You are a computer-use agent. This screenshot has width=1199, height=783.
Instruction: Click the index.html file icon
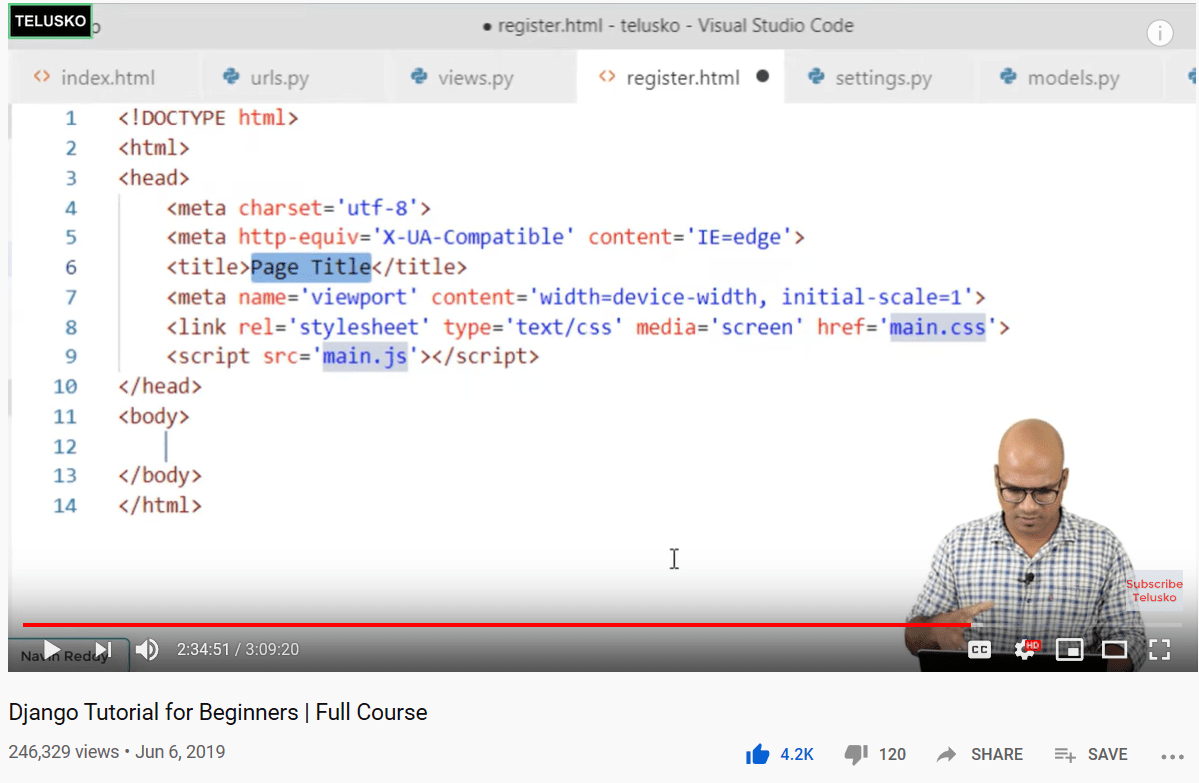coord(42,76)
